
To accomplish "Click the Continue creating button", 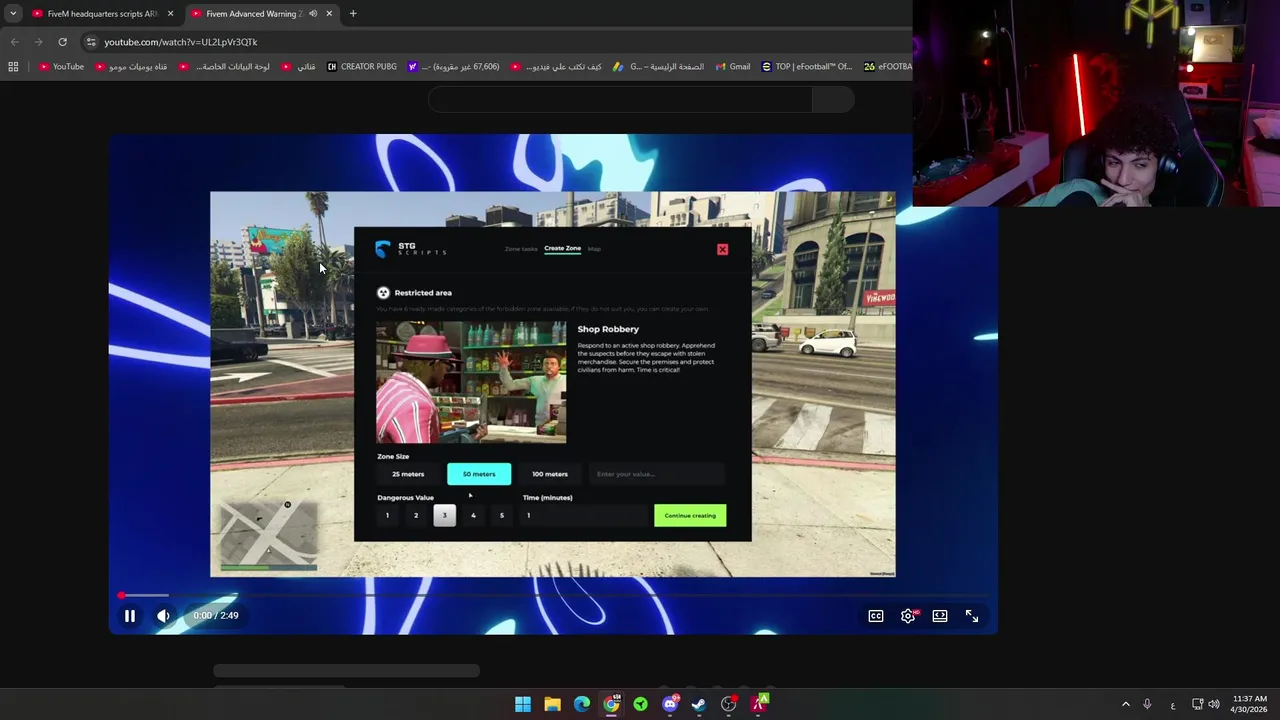I will point(690,515).
